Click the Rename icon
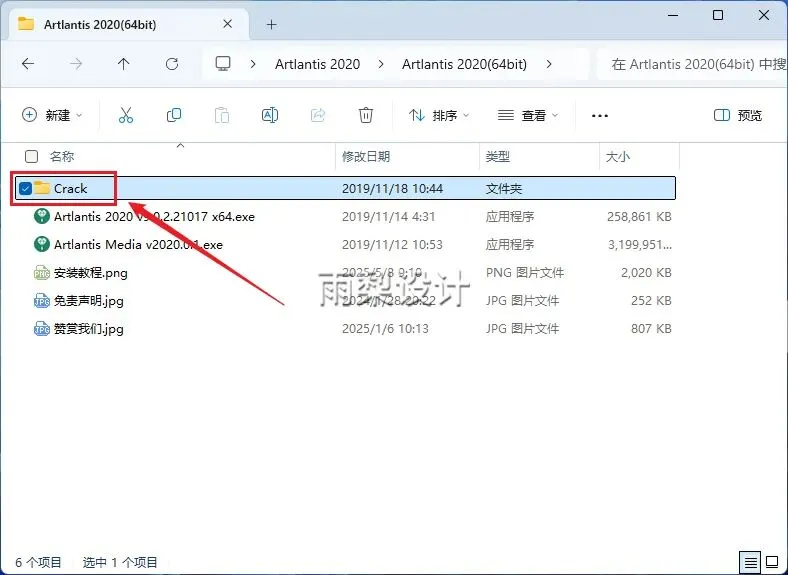 pos(270,115)
